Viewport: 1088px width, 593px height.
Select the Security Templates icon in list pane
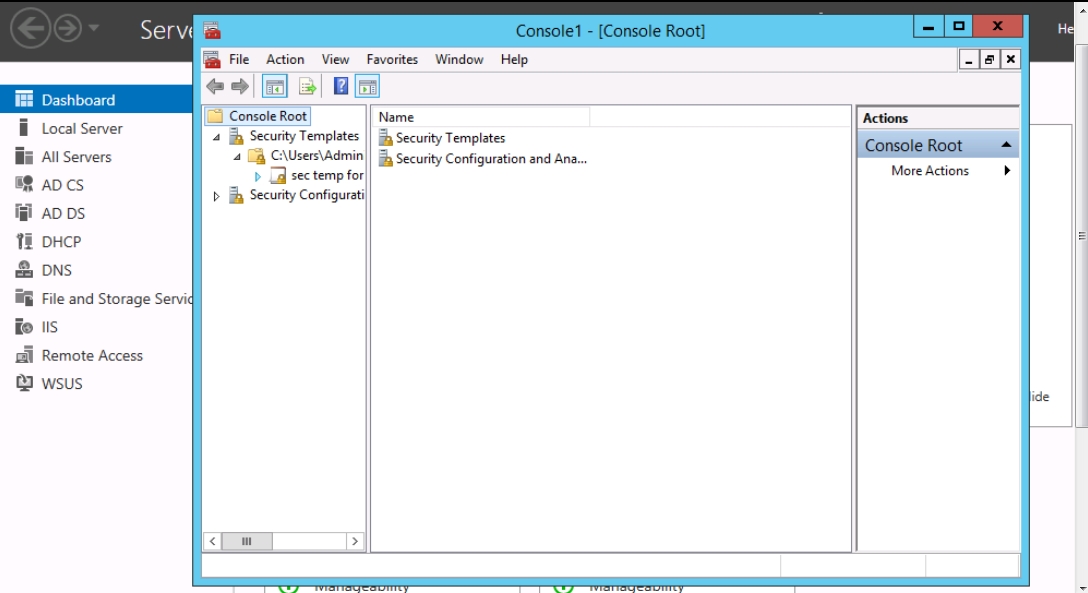tap(385, 138)
